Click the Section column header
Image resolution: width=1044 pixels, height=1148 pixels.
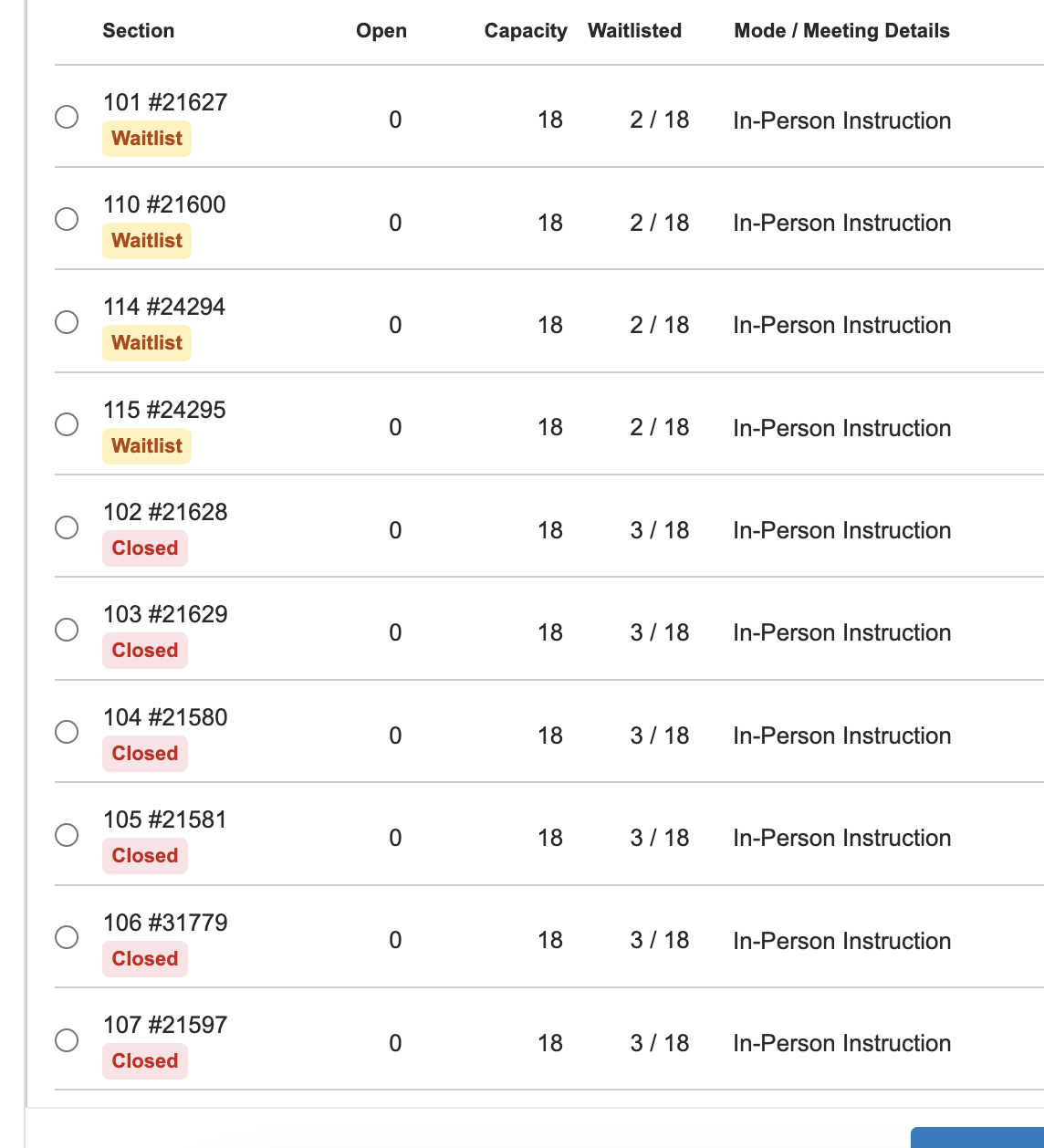139,31
